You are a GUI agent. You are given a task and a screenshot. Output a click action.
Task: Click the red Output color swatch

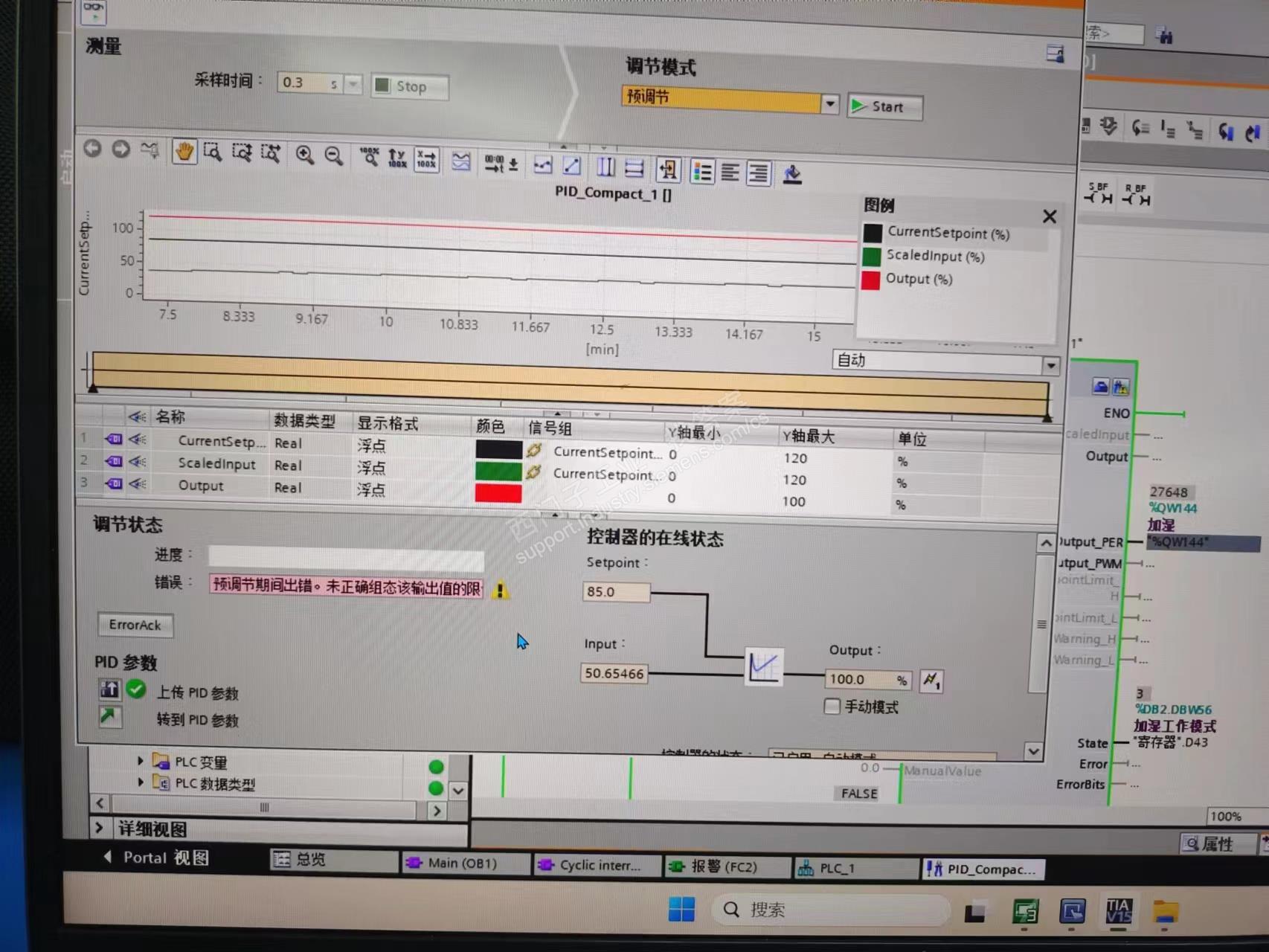(498, 493)
